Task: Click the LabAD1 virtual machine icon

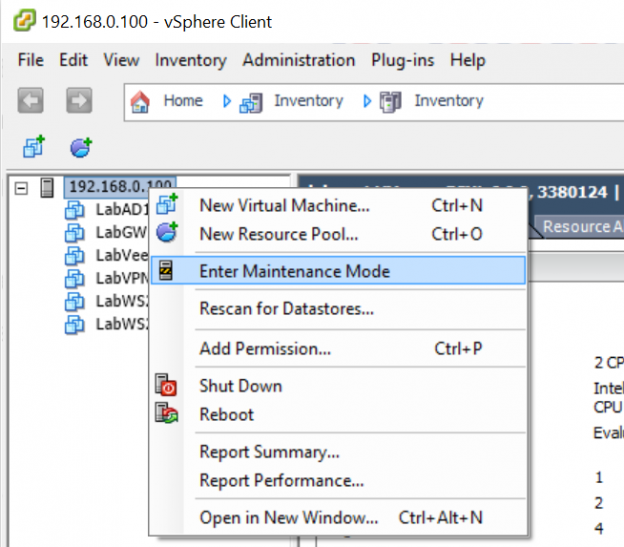Action: coord(74,210)
